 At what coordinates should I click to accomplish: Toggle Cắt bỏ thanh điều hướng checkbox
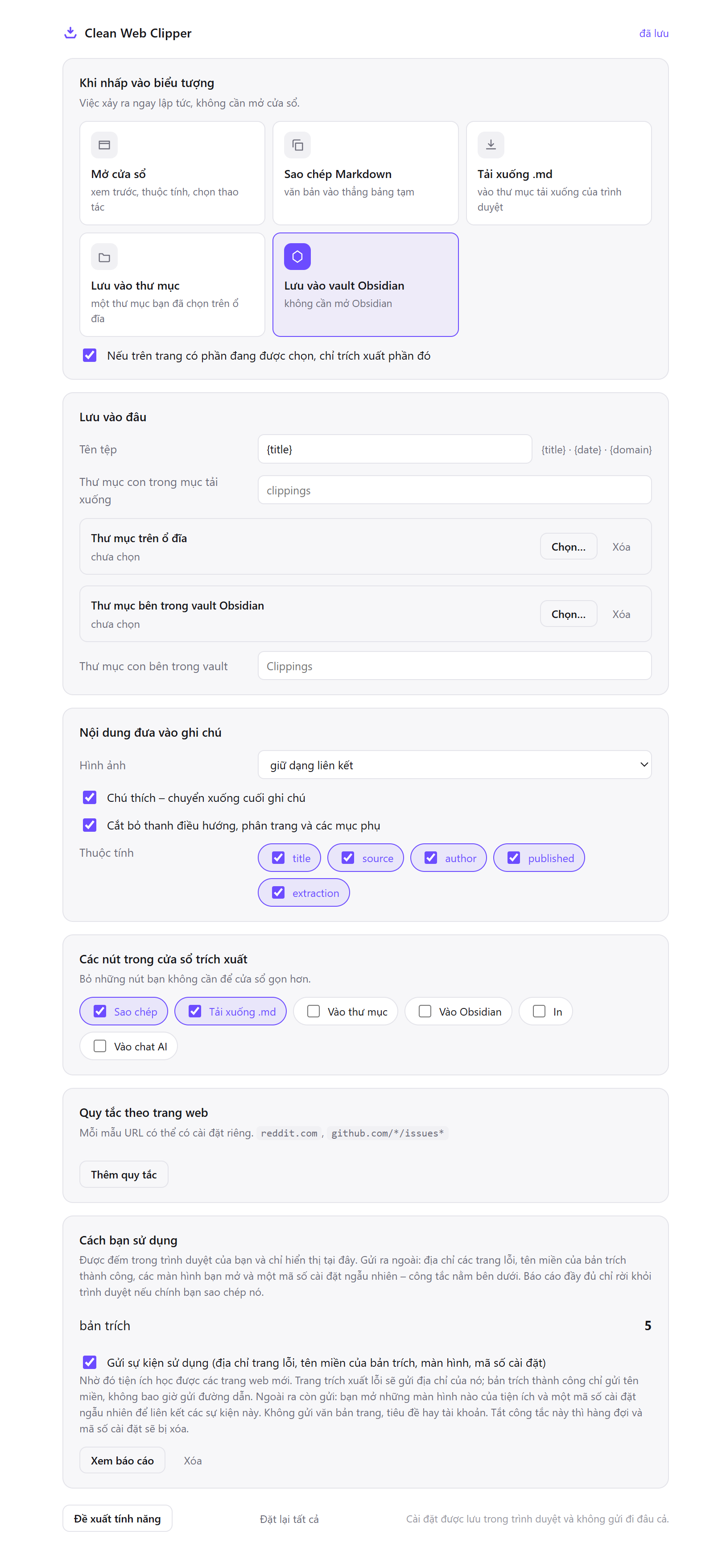coord(90,825)
